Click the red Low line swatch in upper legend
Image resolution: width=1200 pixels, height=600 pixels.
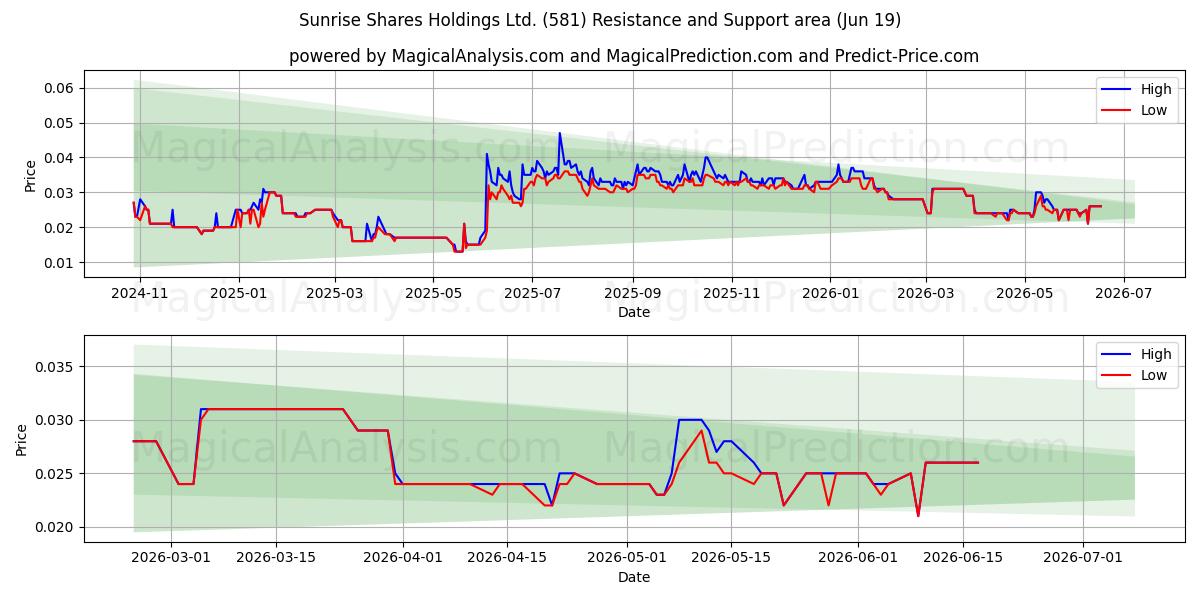point(1117,111)
